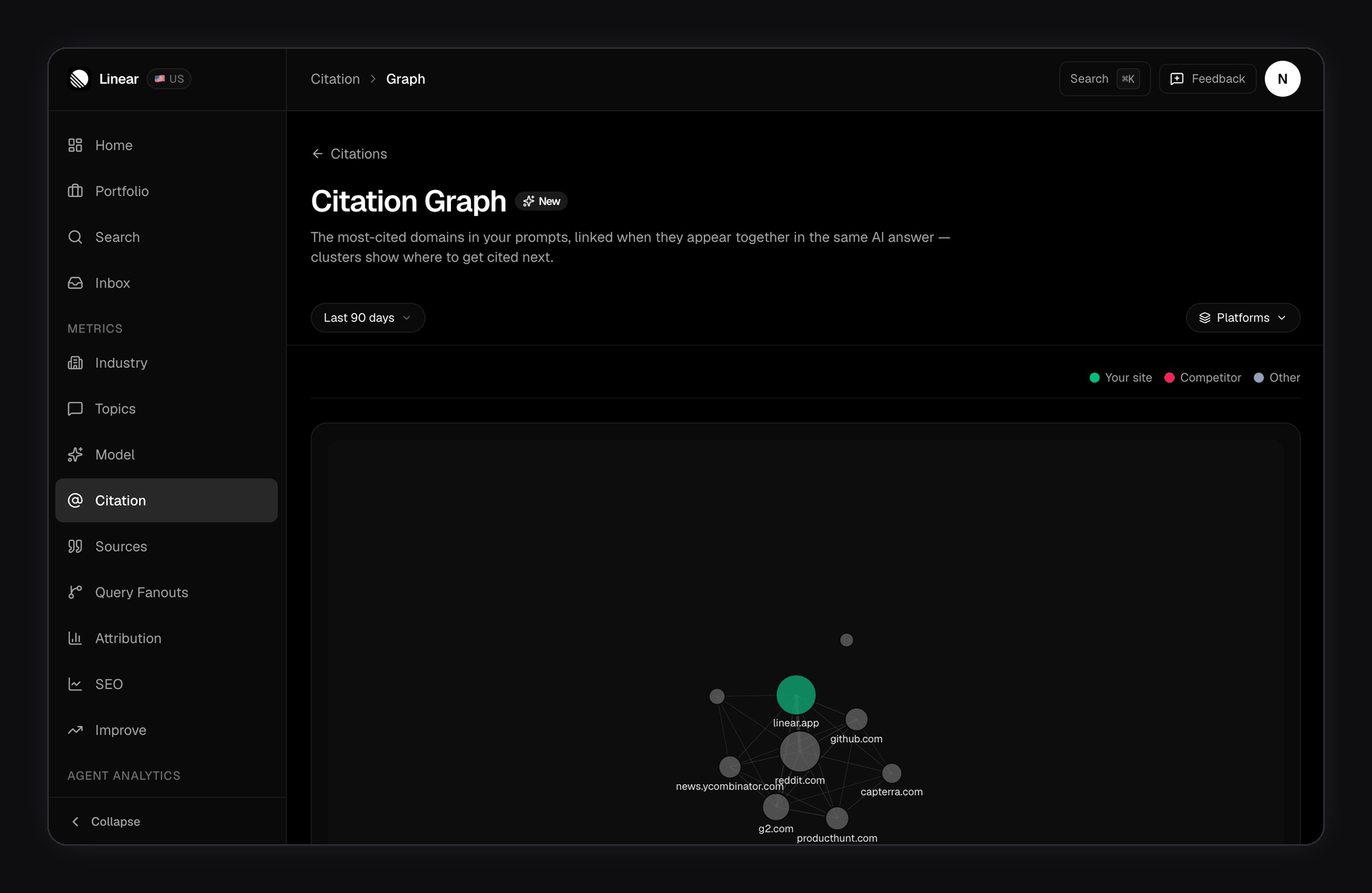Select the g2.com graph node
Image resolution: width=1372 pixels, height=893 pixels.
click(775, 807)
